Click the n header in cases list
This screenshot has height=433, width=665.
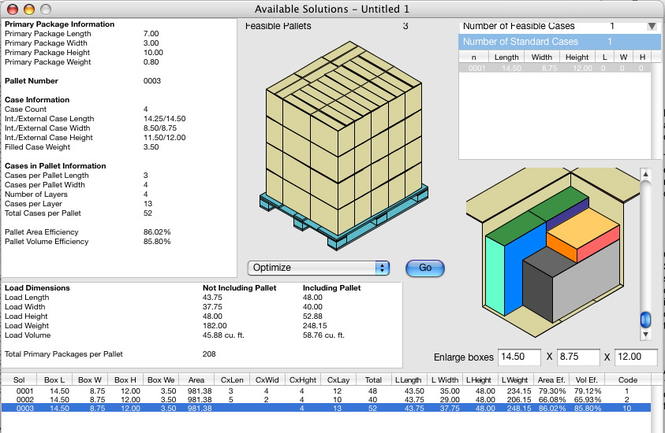click(474, 57)
